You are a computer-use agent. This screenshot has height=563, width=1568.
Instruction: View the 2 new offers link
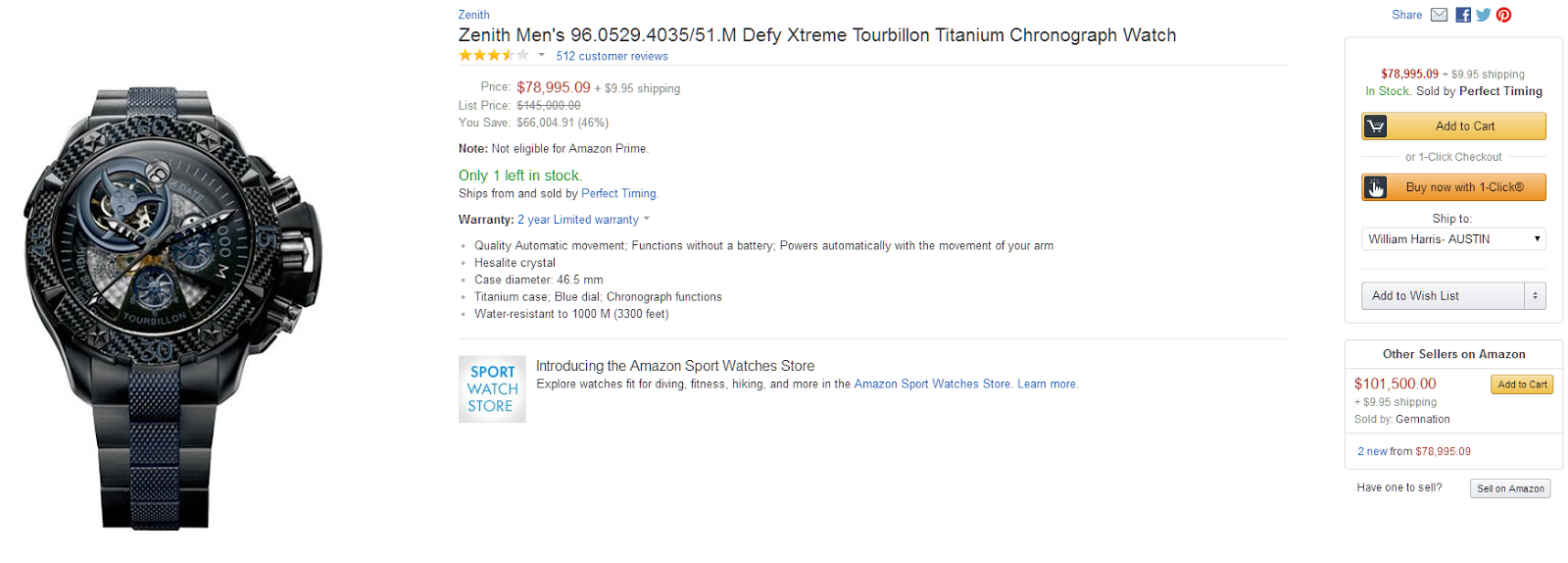(1372, 452)
